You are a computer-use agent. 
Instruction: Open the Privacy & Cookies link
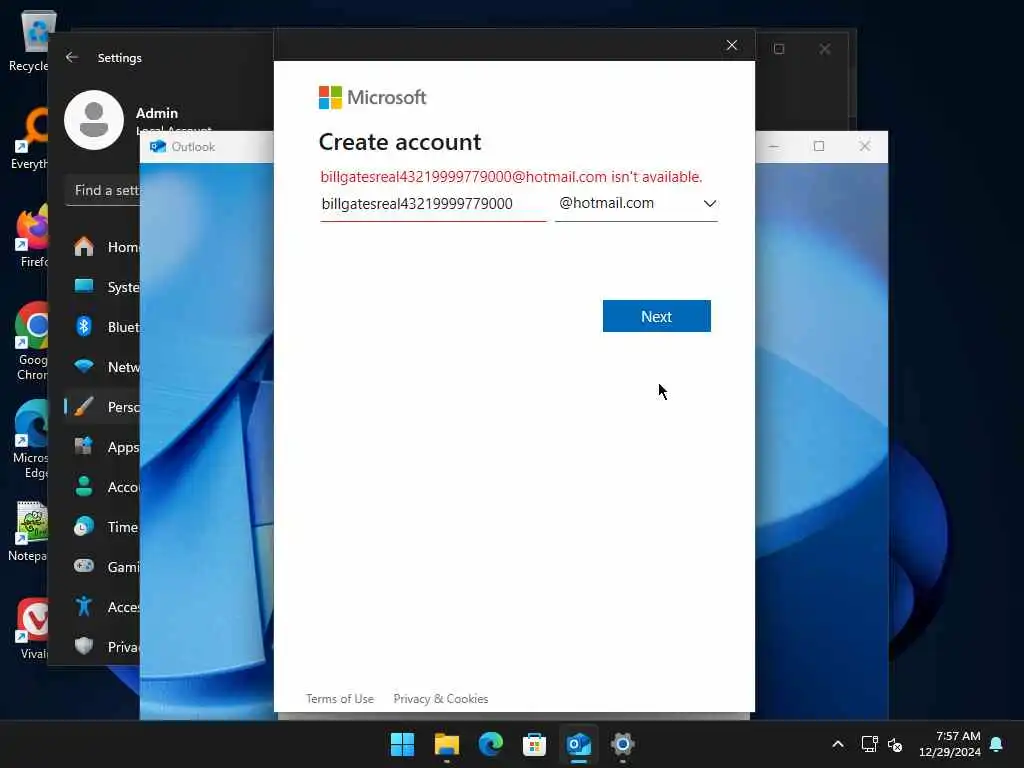441,699
